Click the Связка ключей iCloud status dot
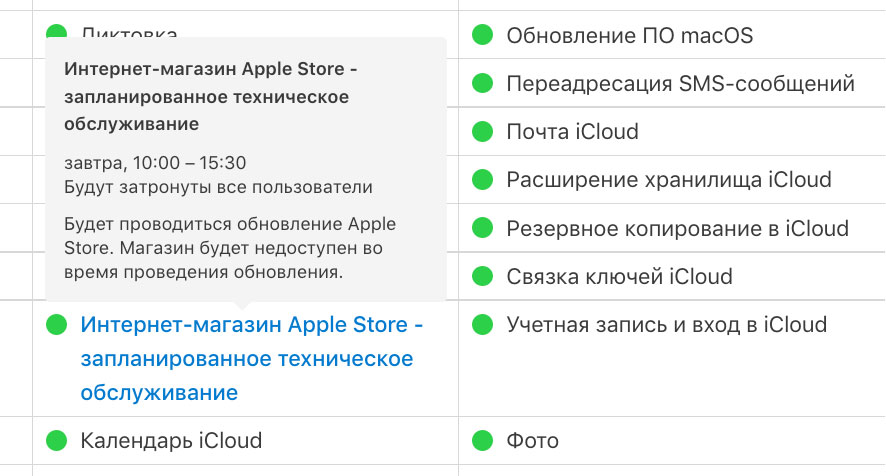 [482, 276]
